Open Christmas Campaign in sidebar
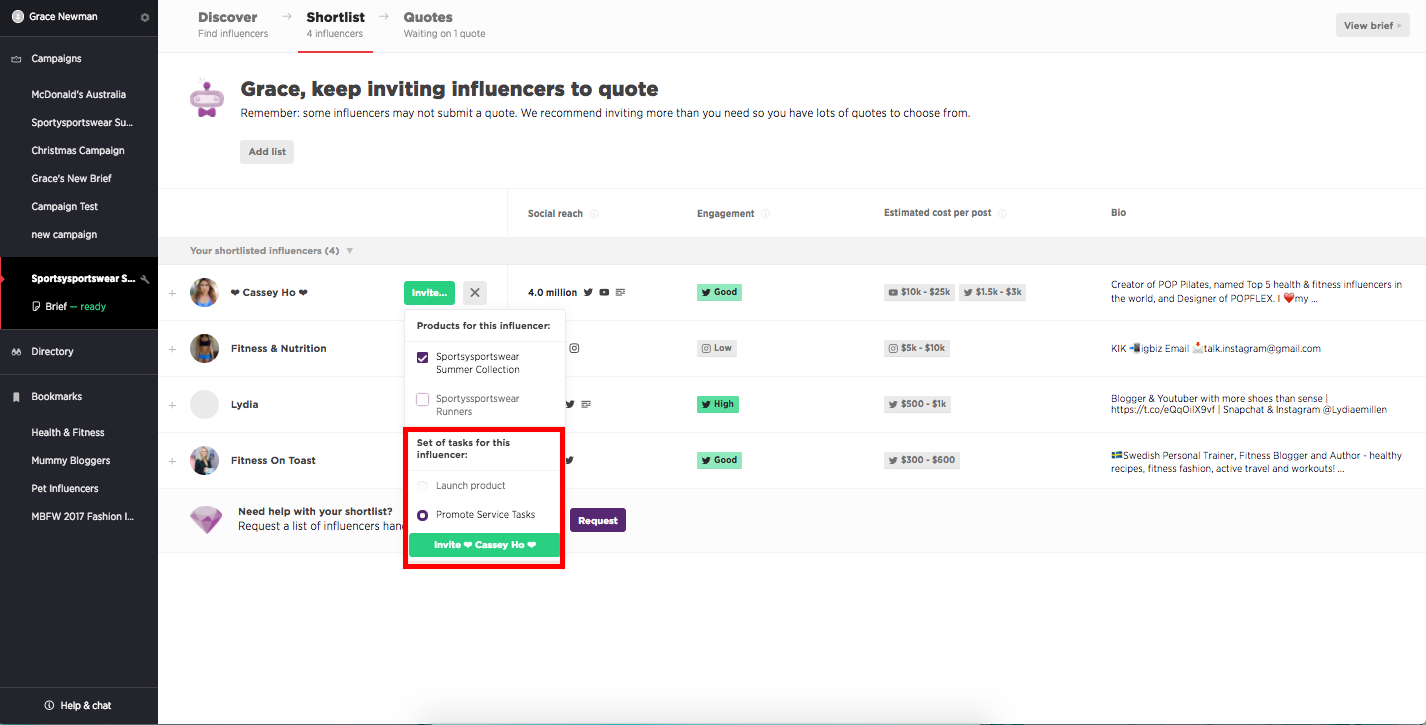1426x725 pixels. tap(78, 151)
